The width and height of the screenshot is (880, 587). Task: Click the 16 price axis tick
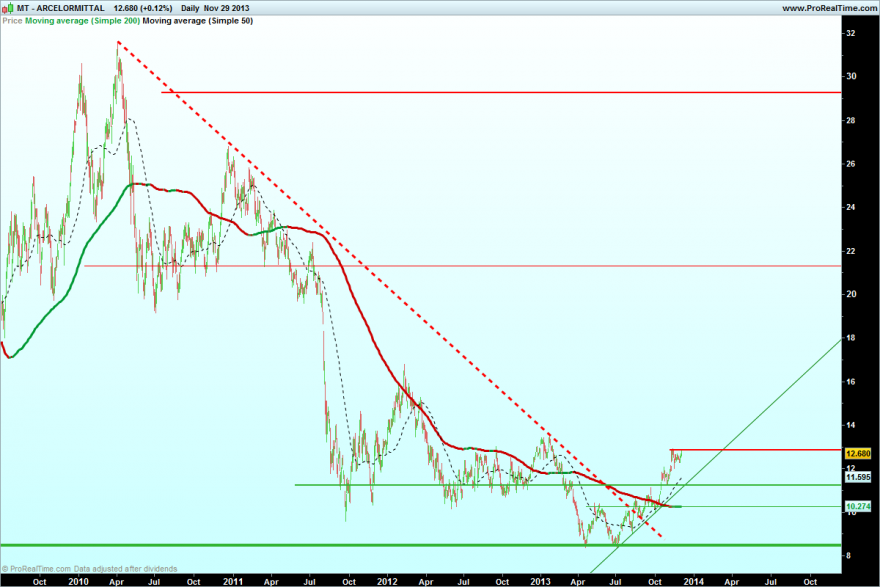[851, 382]
